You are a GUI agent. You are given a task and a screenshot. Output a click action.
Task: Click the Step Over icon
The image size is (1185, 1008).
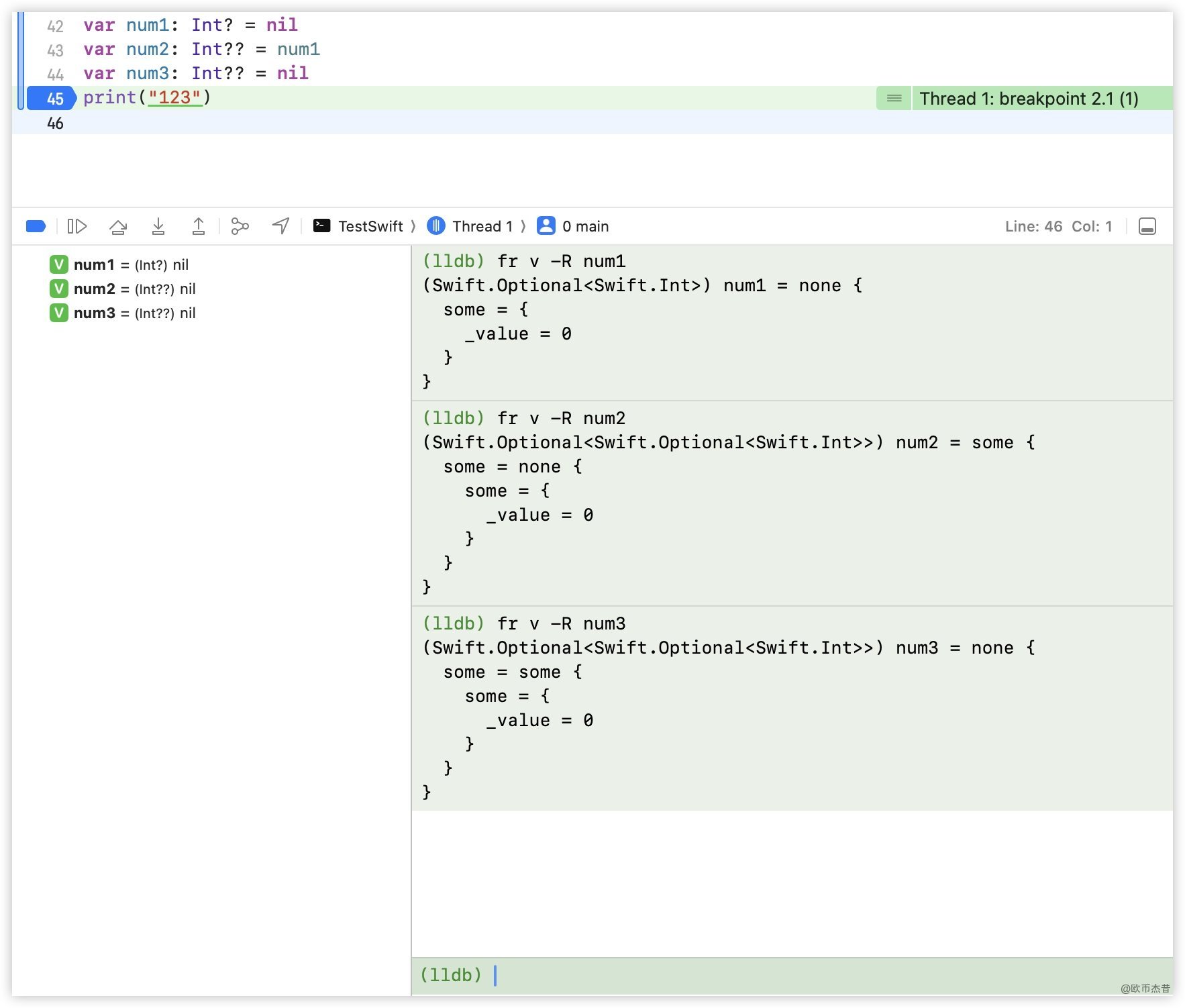[118, 226]
